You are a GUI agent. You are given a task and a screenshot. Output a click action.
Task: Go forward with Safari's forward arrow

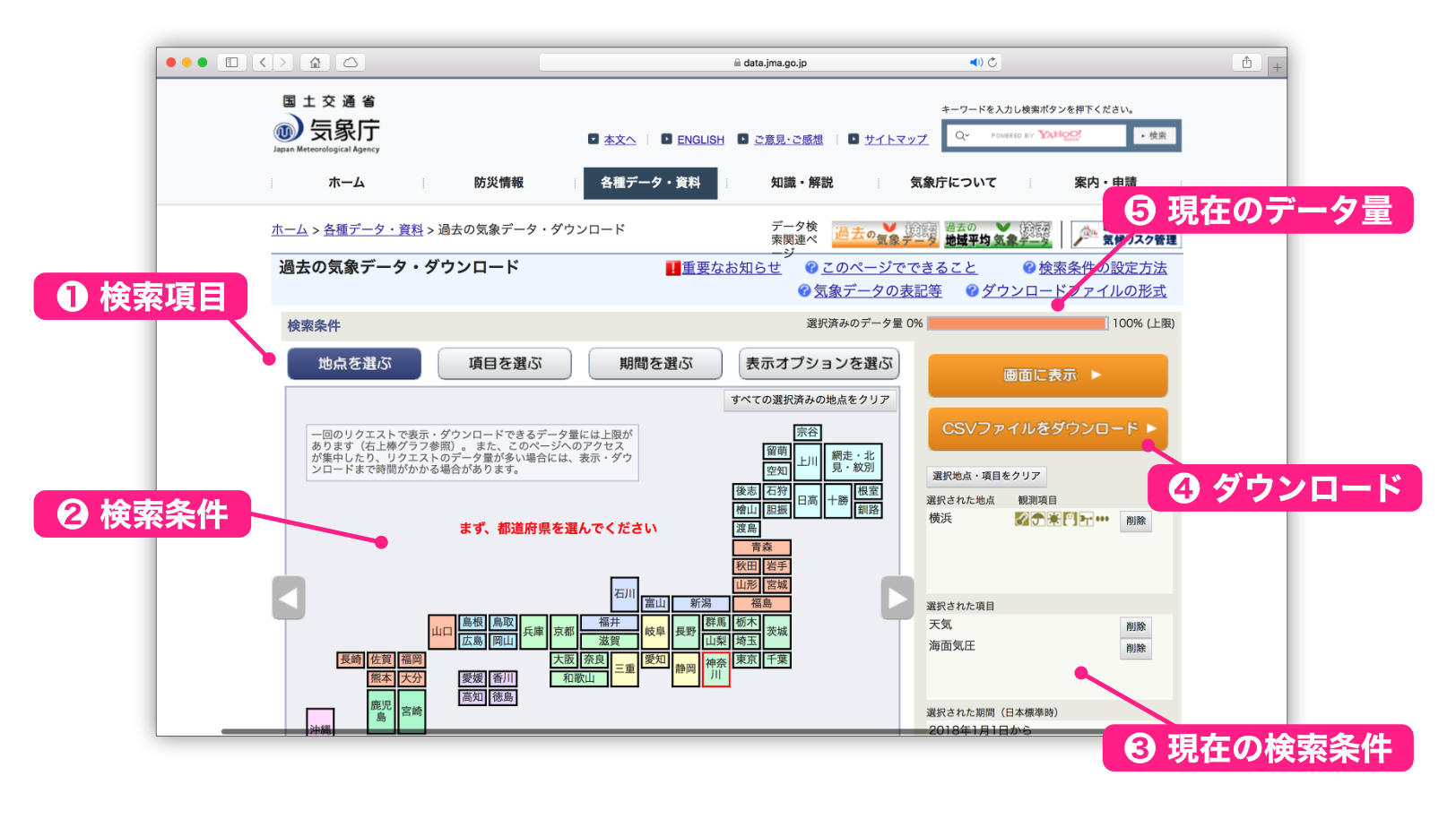click(x=283, y=63)
